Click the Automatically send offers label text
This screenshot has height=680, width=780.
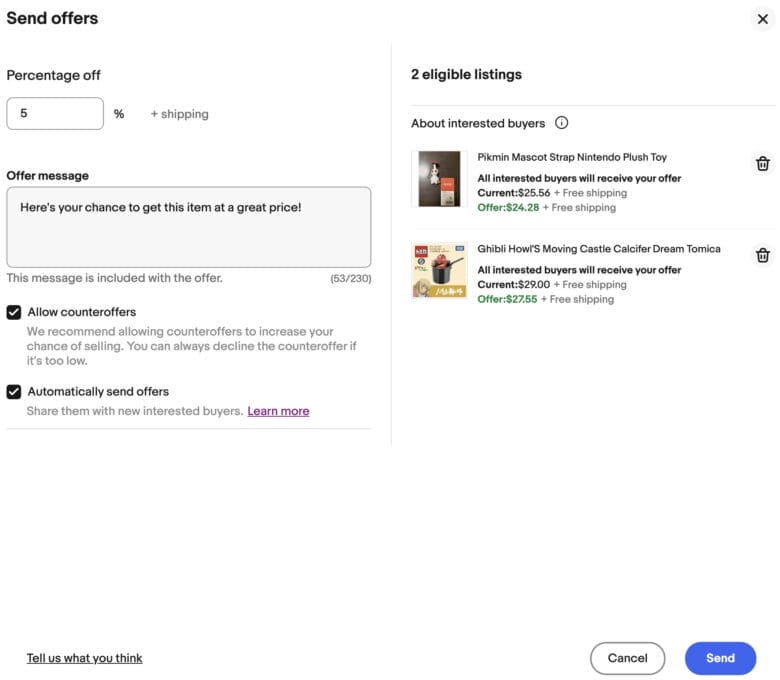[98, 392]
